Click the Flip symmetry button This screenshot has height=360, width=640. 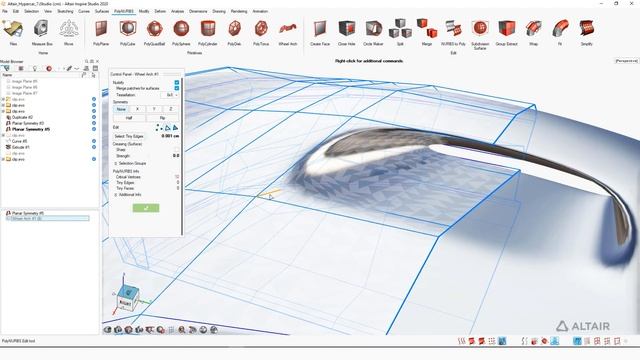pyautogui.click(x=162, y=118)
